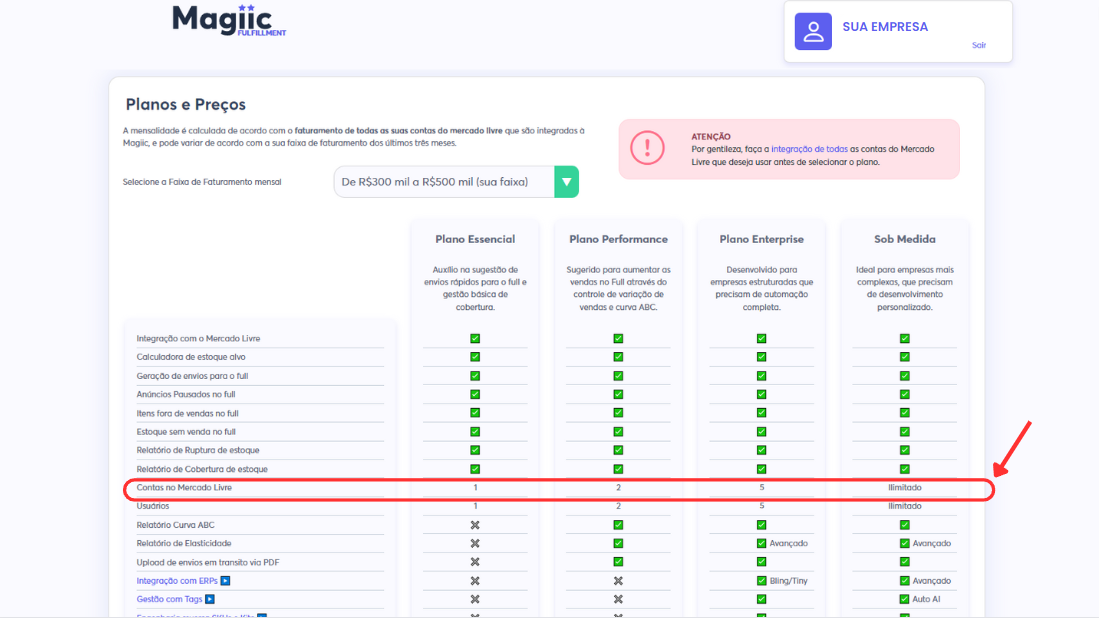
Task: Click Essencial checkmark for Itens fora de vendas
Action: (x=475, y=413)
